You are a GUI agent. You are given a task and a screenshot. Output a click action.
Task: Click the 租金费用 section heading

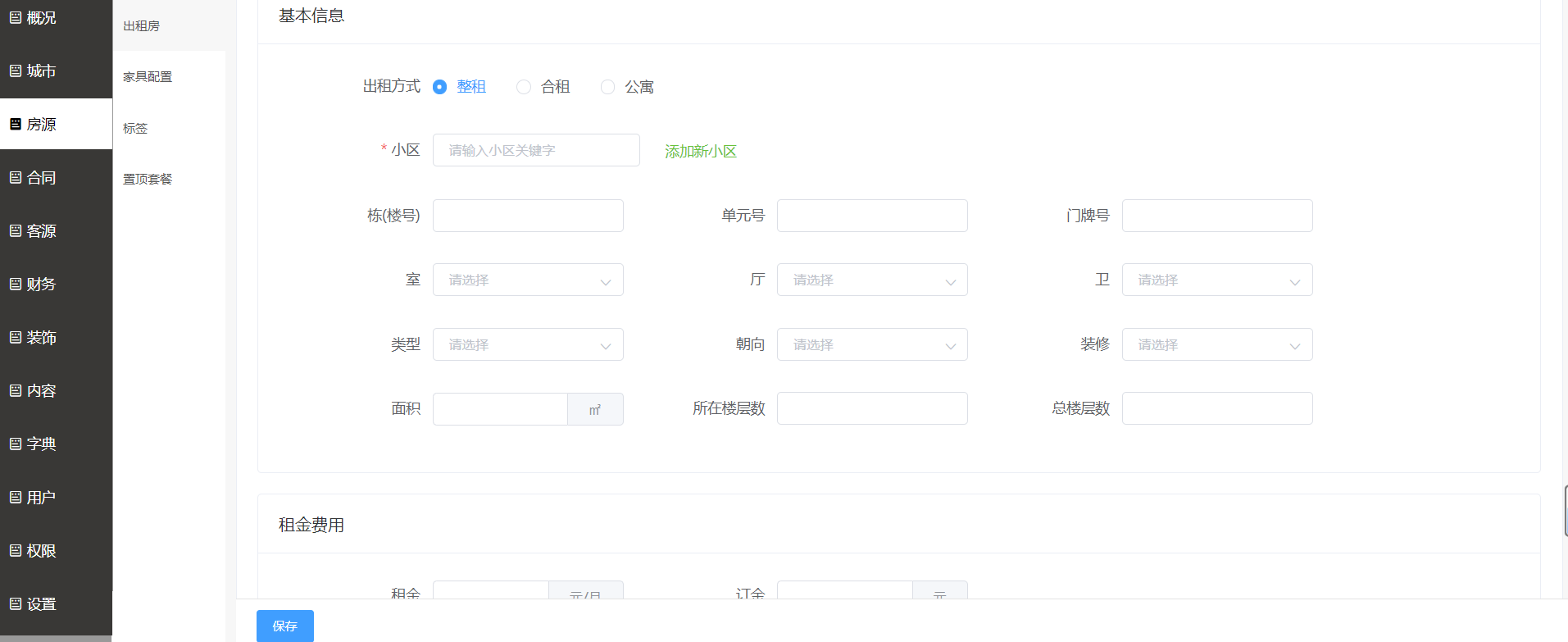[311, 525]
